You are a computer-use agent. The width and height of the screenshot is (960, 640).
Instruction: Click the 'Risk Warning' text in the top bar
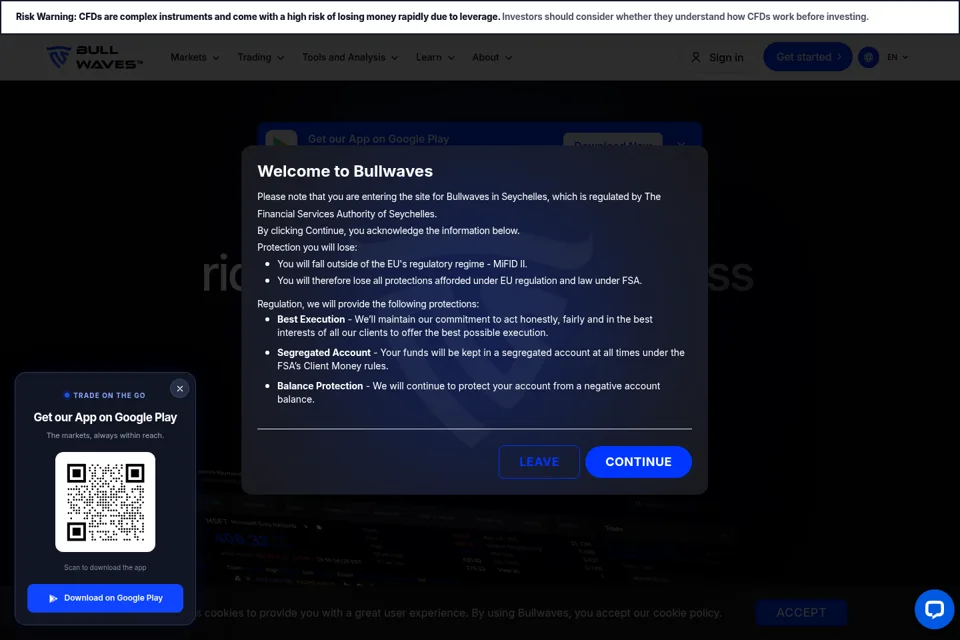coord(46,17)
